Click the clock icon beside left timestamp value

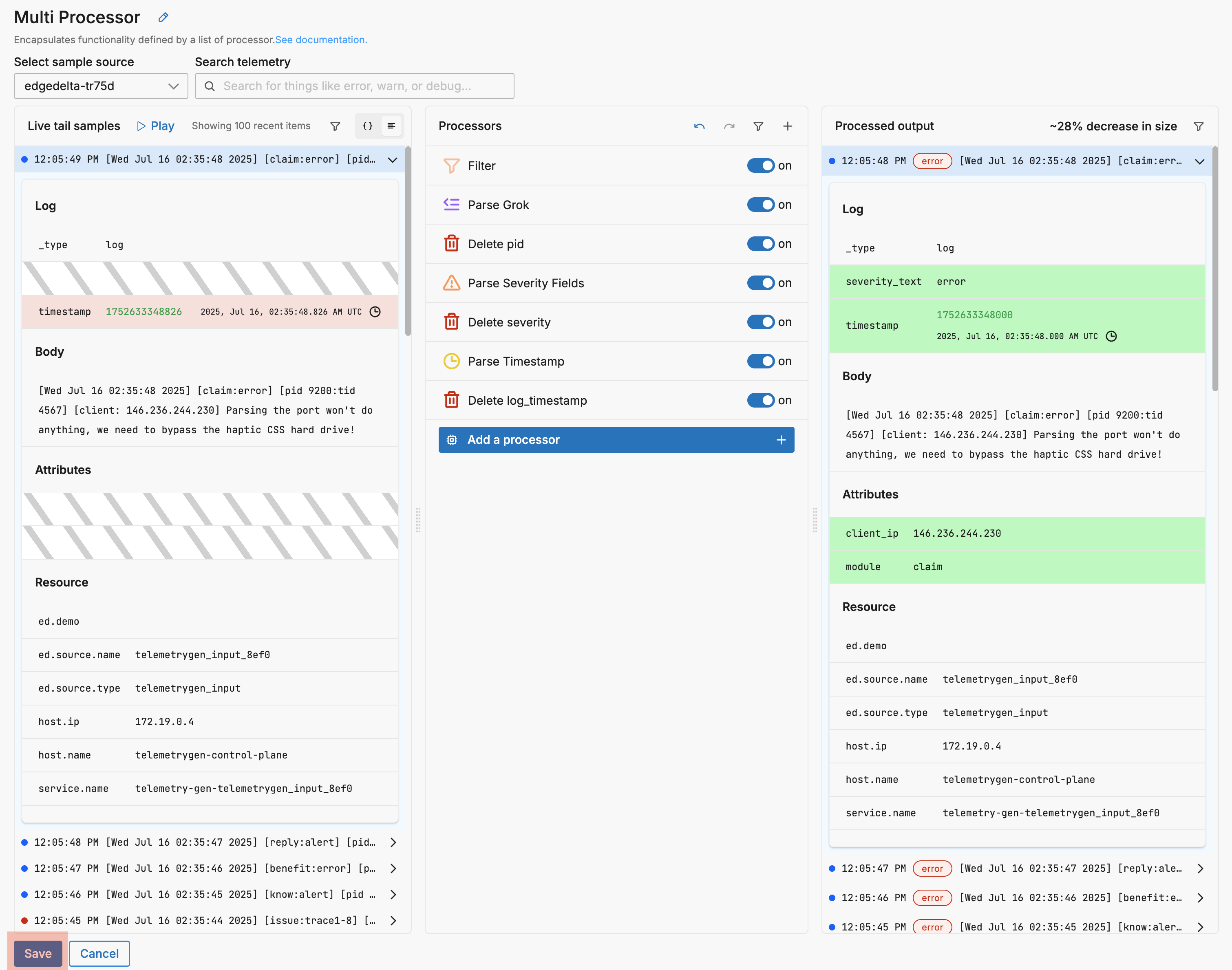[x=375, y=312]
